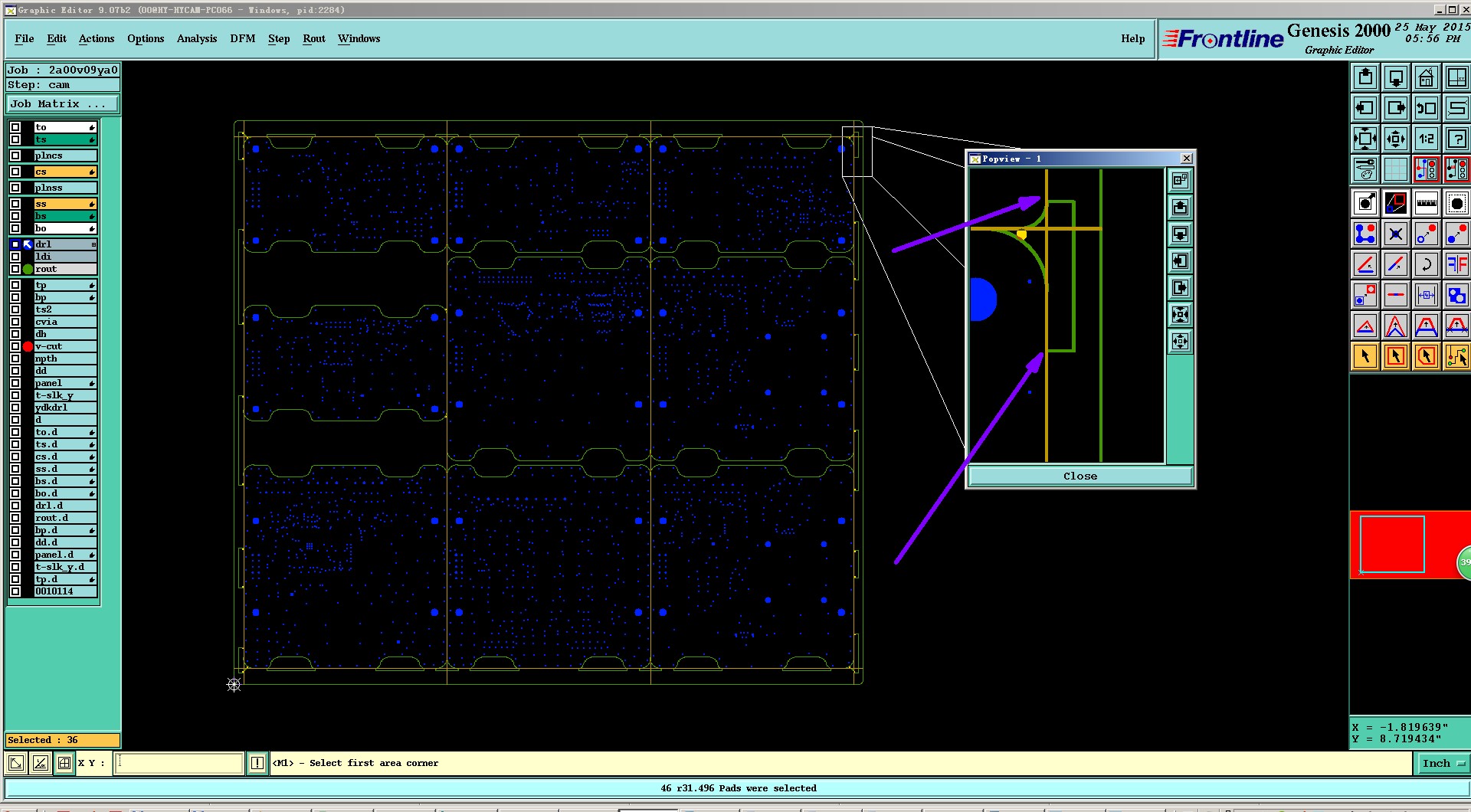Click the three connected dots feature tool

click(1365, 234)
